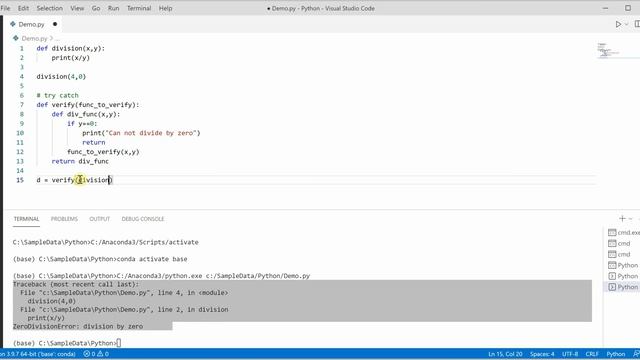Click Demo.py in the breadcrumb

click(34, 38)
